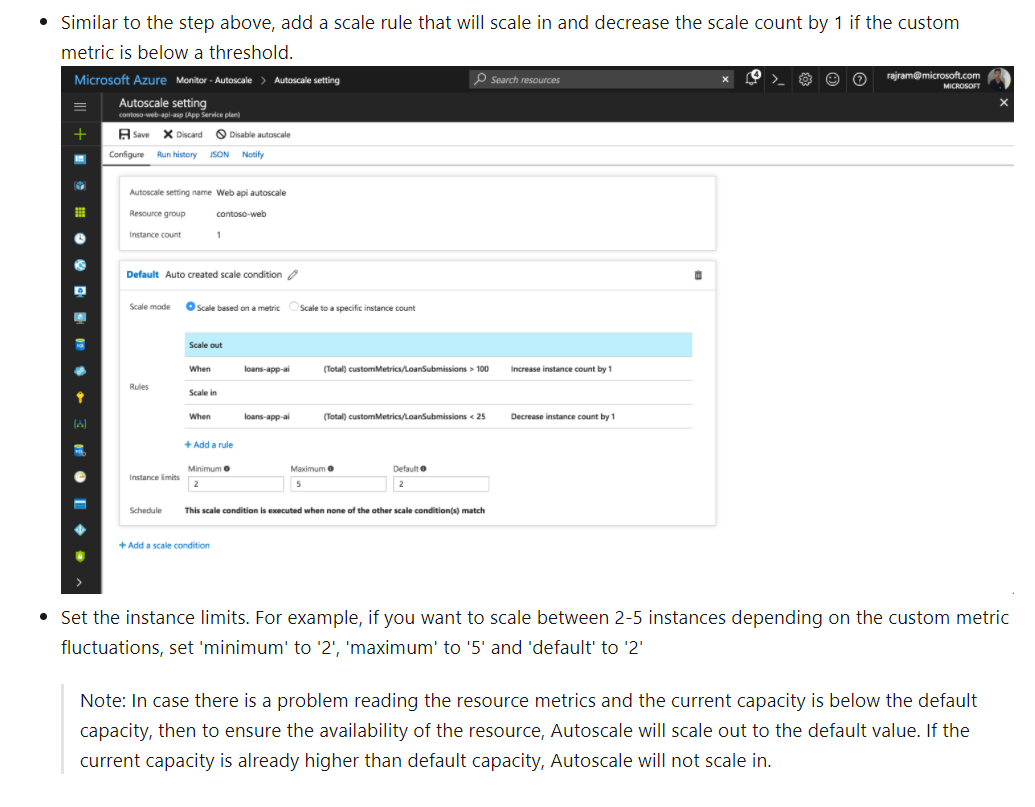The width and height of the screenshot is (1035, 807).
Task: Click Autoscale setting breadcrumb
Action: click(x=307, y=80)
